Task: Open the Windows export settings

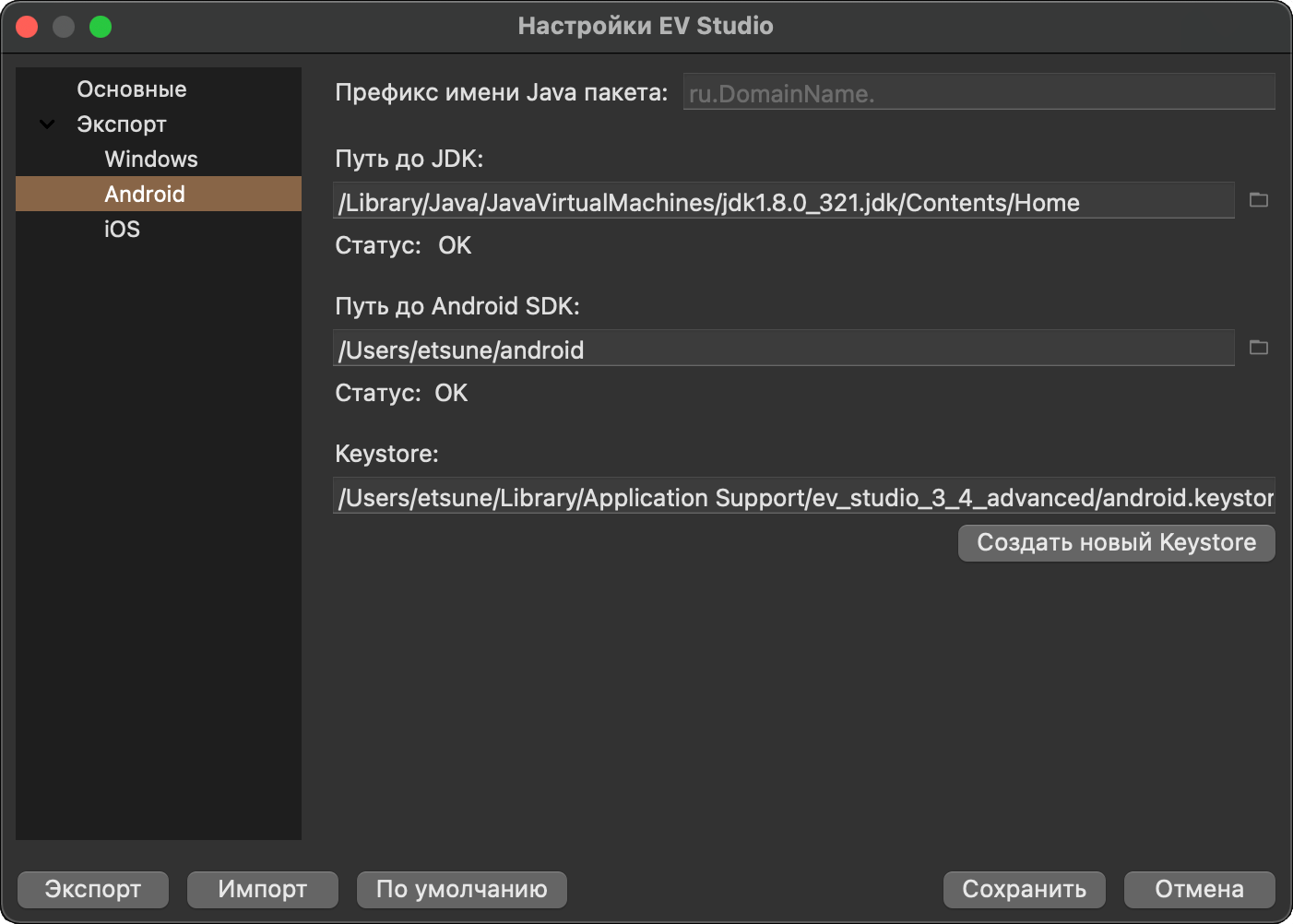Action: click(150, 160)
